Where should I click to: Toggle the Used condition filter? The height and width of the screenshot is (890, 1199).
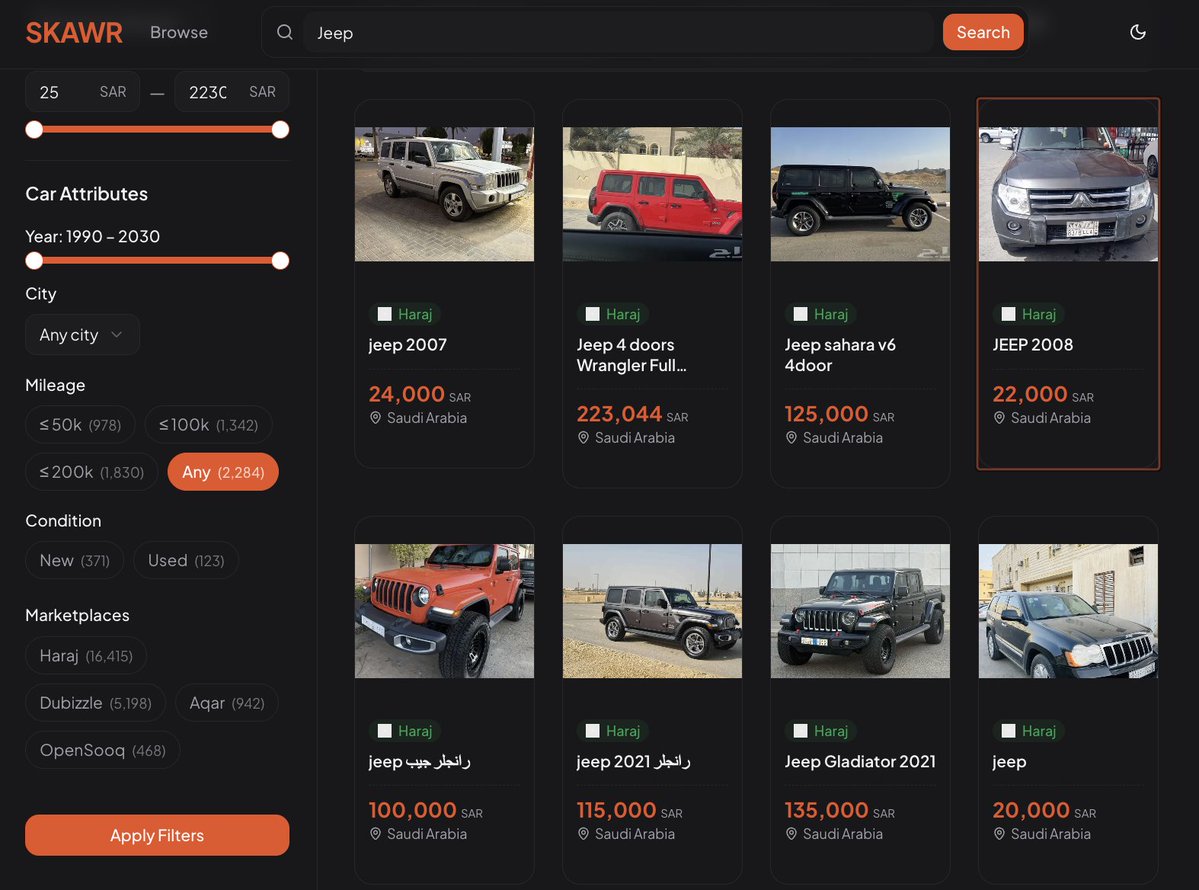tap(186, 560)
